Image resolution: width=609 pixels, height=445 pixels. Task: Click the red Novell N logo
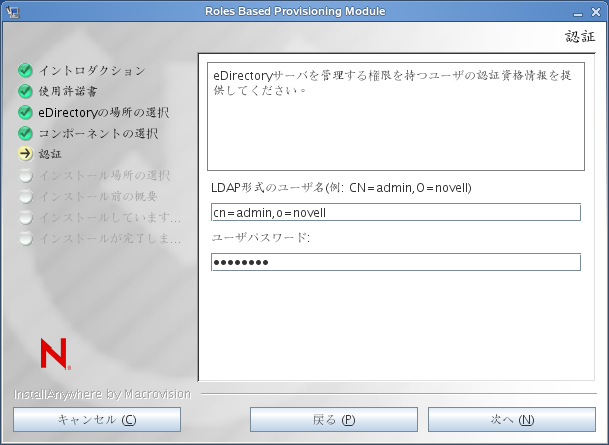coord(56,353)
